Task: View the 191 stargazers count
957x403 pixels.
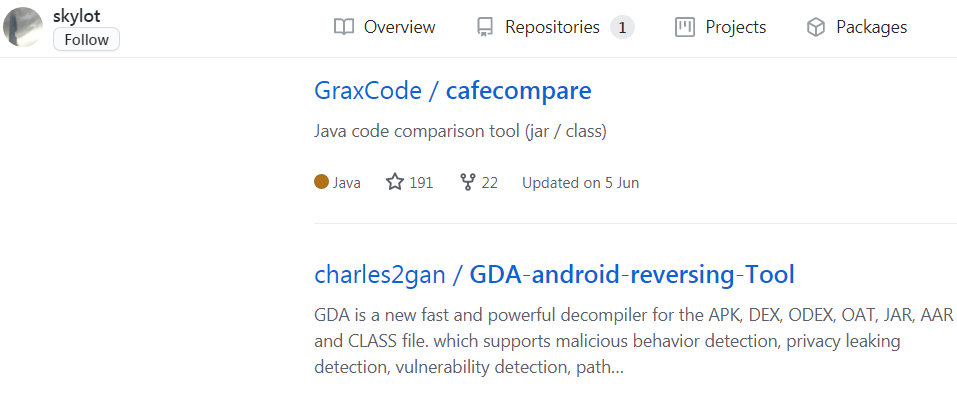Action: click(421, 183)
